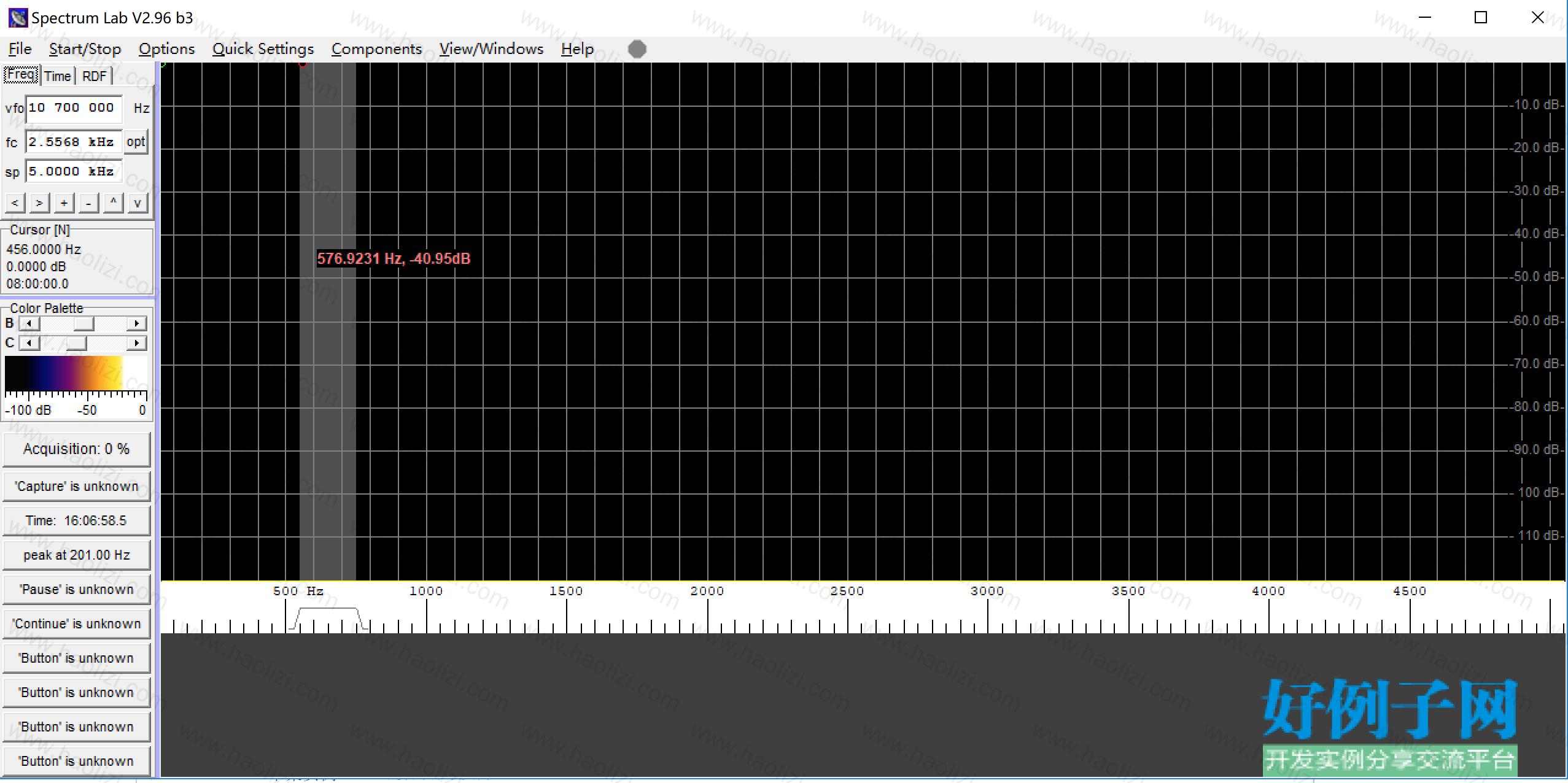The height and width of the screenshot is (783, 1568).
Task: Open the Quick Settings menu
Action: [x=263, y=49]
